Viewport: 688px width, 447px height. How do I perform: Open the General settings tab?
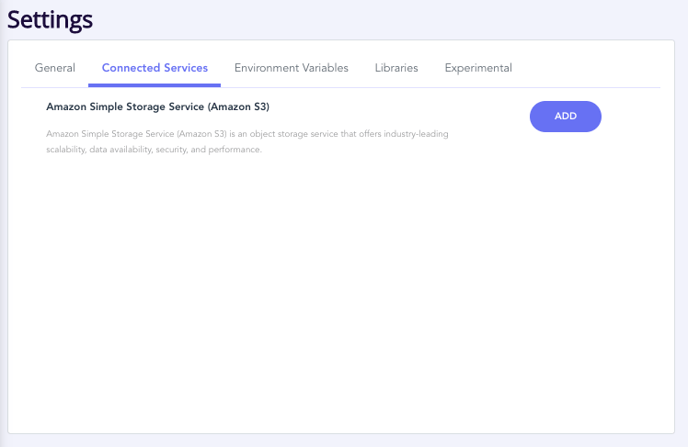coord(55,68)
